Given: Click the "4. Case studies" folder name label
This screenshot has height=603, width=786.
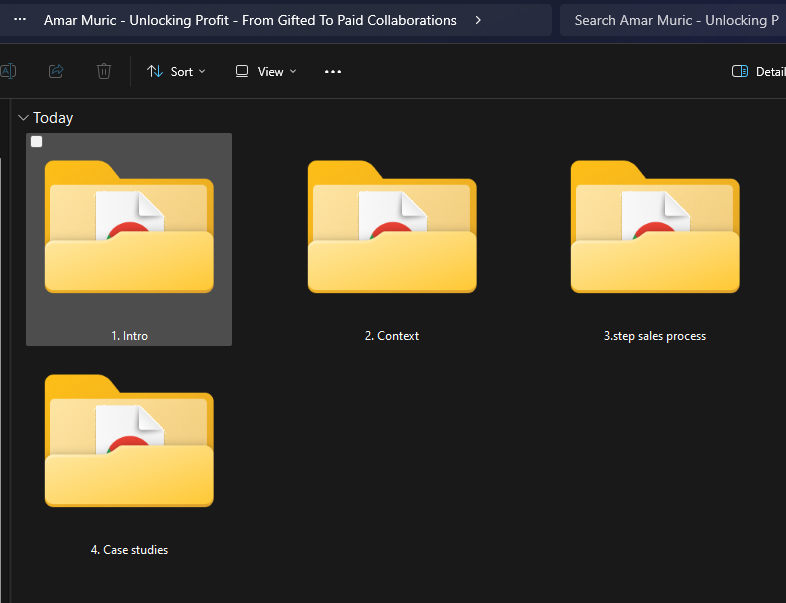Looking at the screenshot, I should [x=129, y=550].
